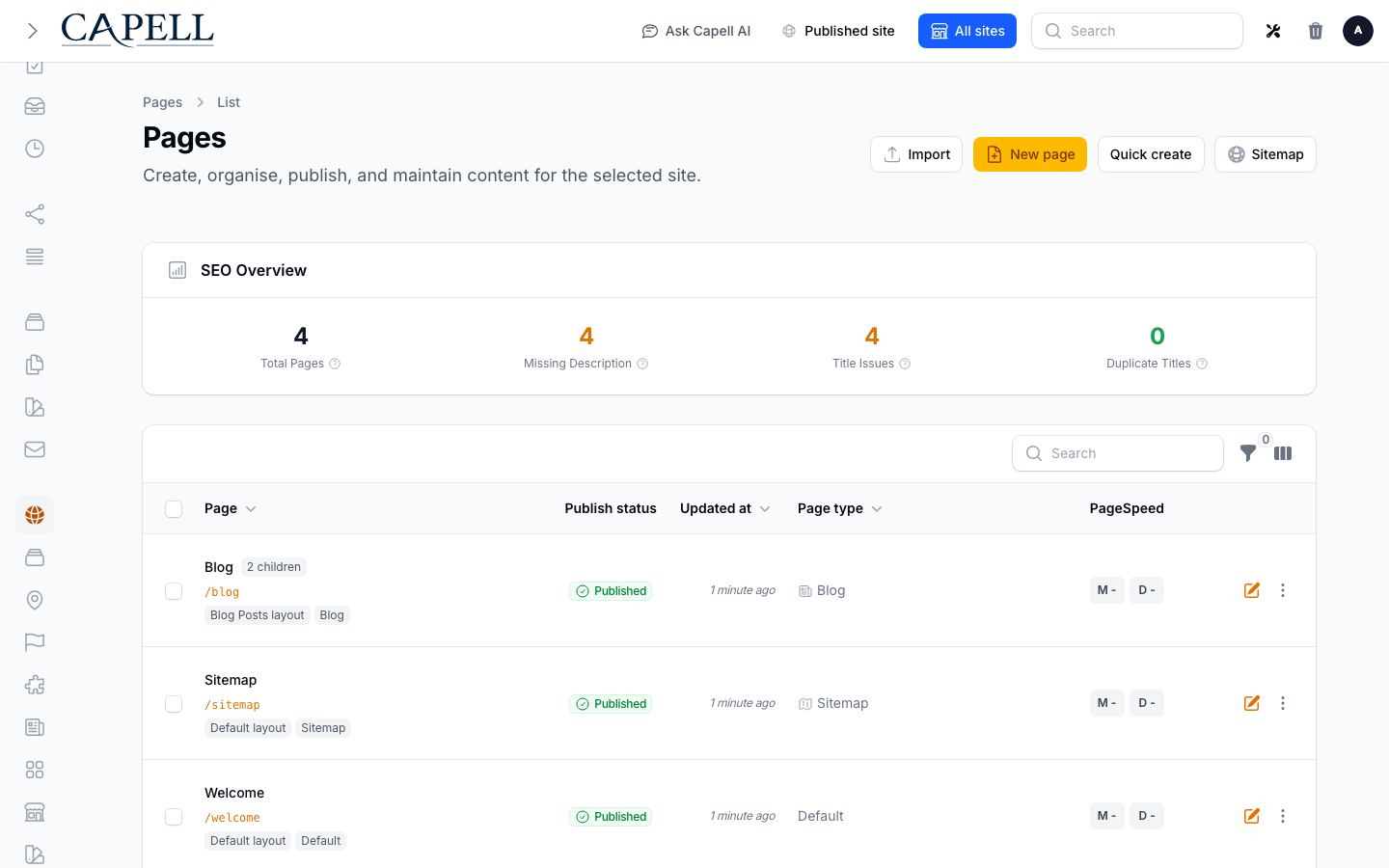Open Ask Capell AI

pyautogui.click(x=696, y=31)
